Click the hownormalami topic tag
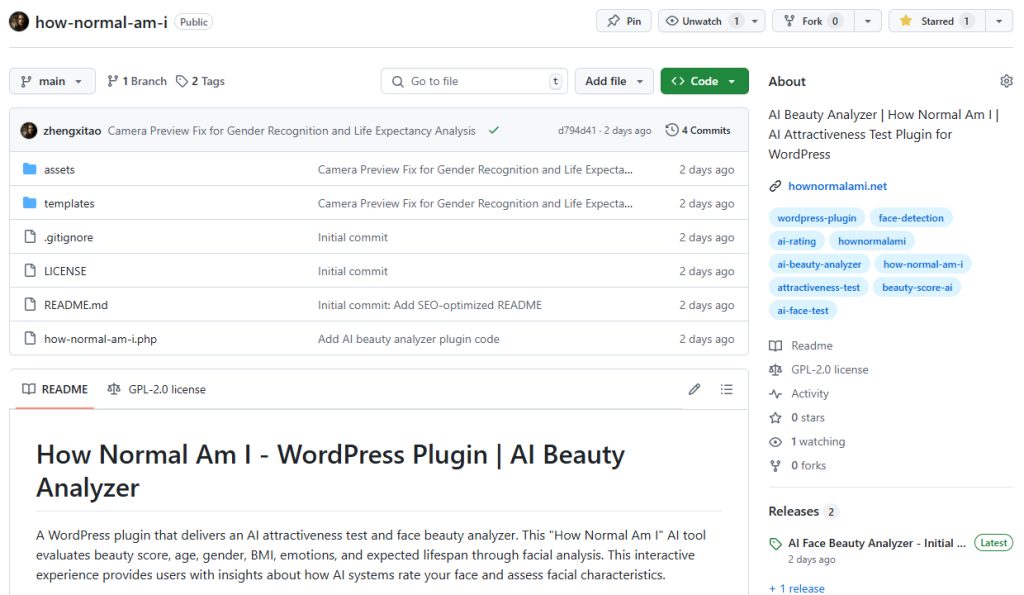Viewport: 1024px width, 595px height. click(872, 241)
